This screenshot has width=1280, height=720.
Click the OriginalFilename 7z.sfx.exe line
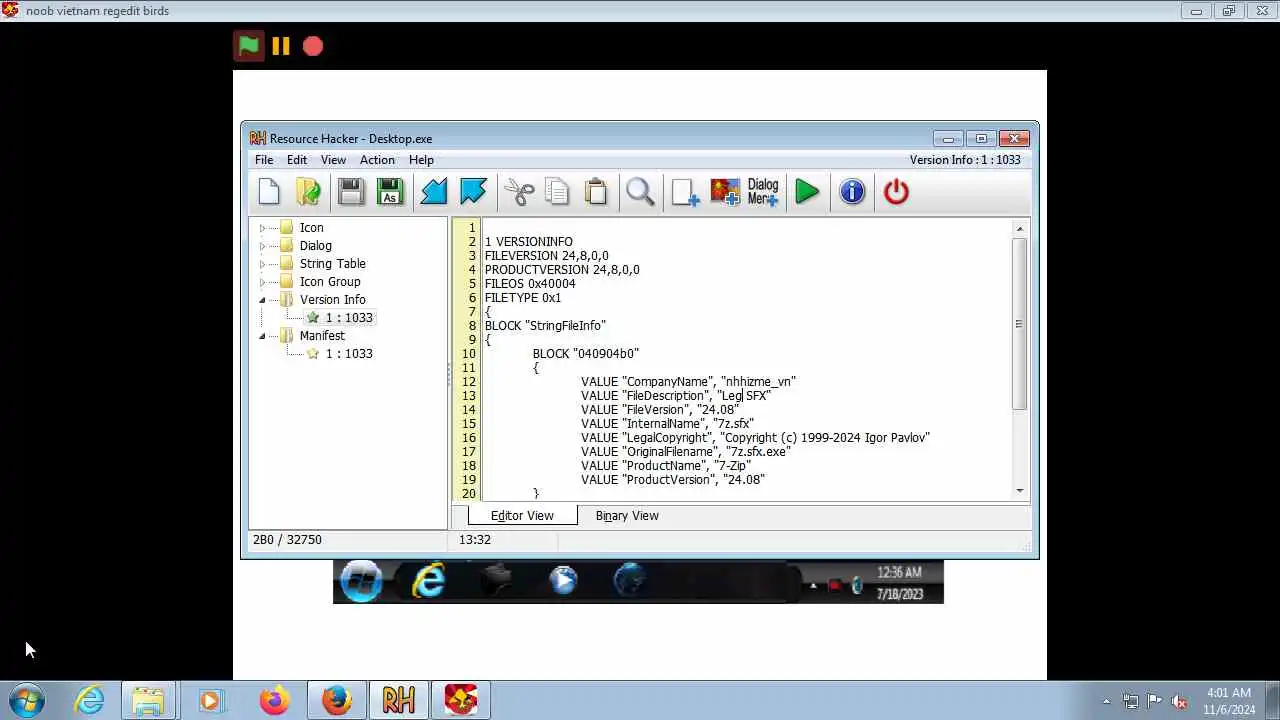(685, 452)
